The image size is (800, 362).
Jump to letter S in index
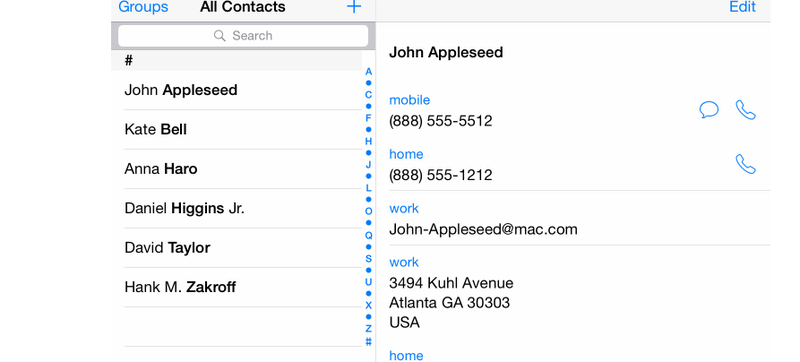click(368, 258)
